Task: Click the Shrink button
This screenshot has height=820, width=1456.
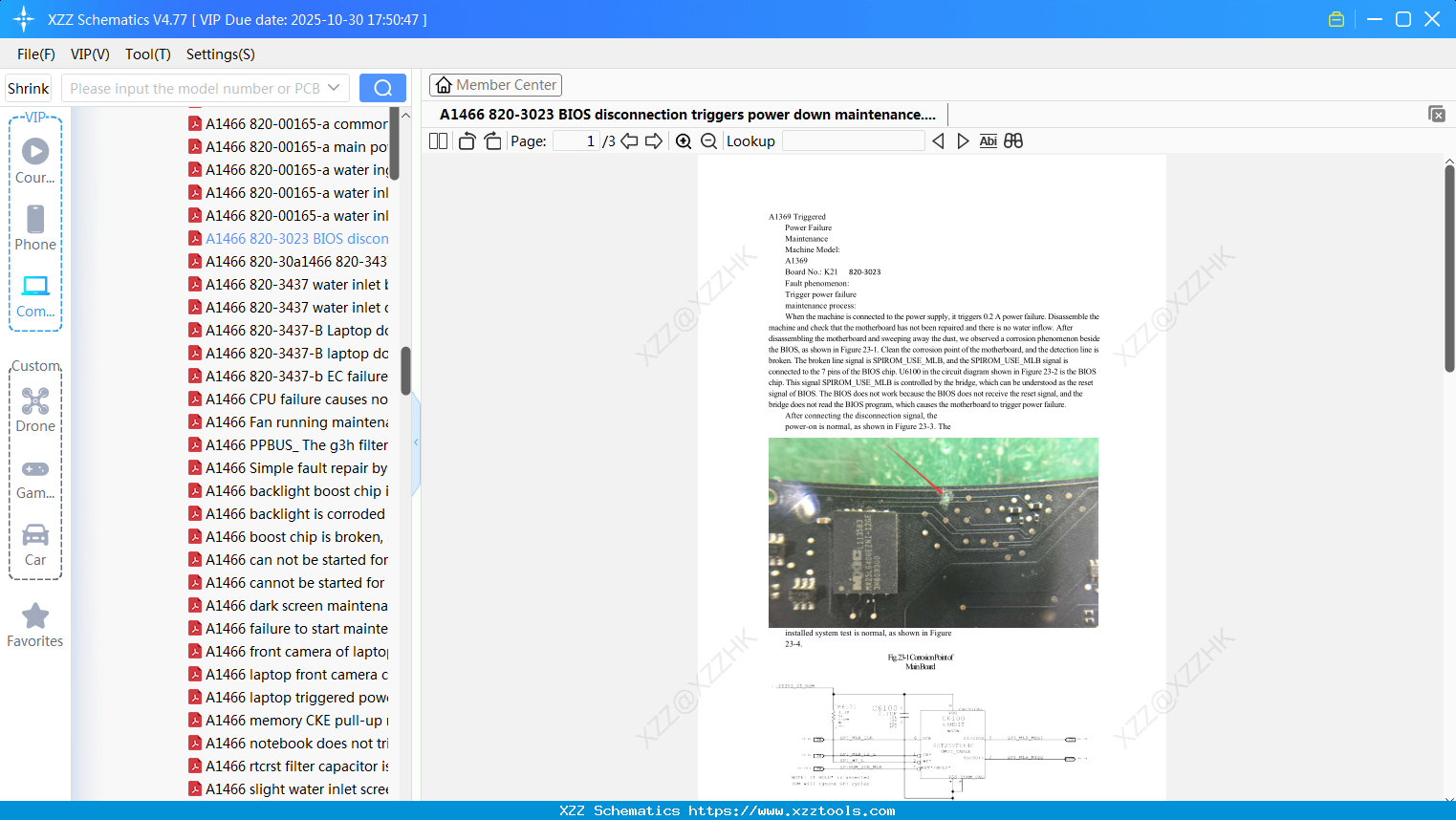Action: coord(29,88)
